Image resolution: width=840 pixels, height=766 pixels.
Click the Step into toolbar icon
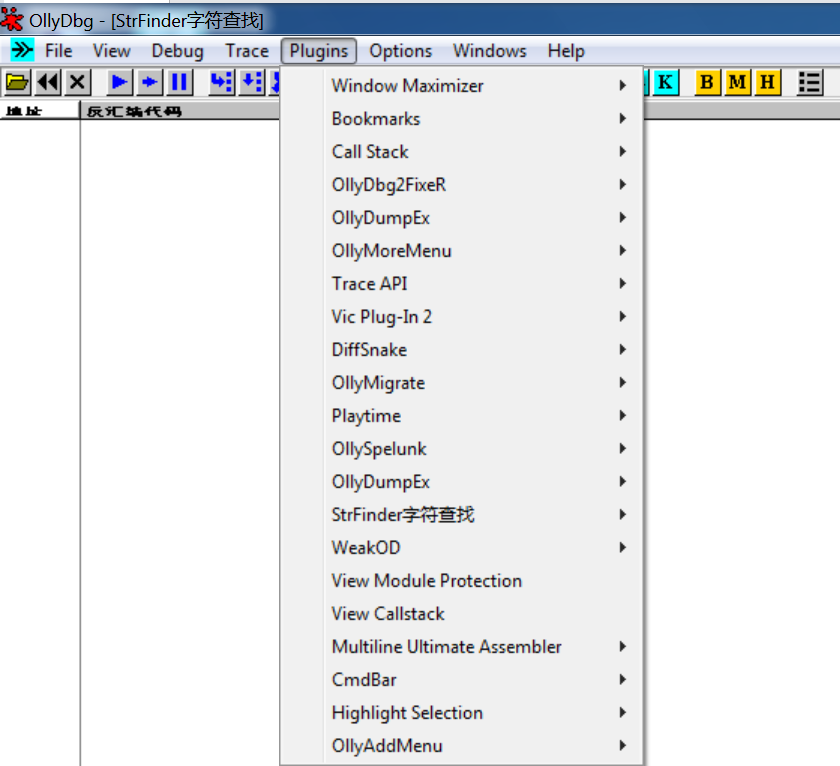tap(221, 82)
